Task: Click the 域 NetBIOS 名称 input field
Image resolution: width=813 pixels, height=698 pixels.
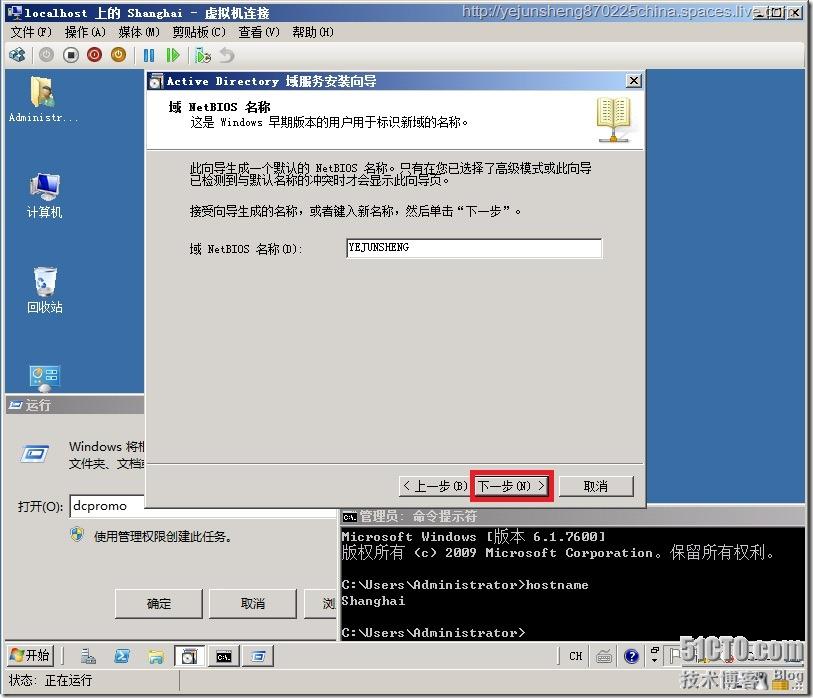Action: pos(474,248)
